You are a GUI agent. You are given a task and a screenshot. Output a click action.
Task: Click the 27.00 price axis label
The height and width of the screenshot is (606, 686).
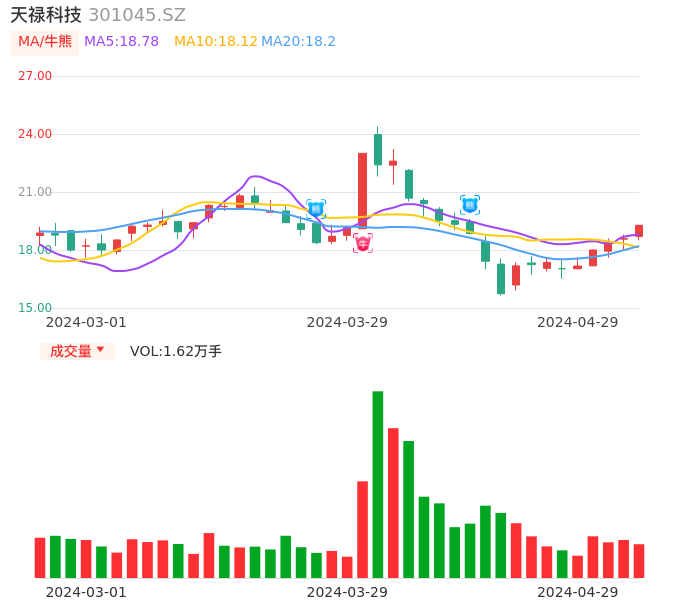coord(35,76)
